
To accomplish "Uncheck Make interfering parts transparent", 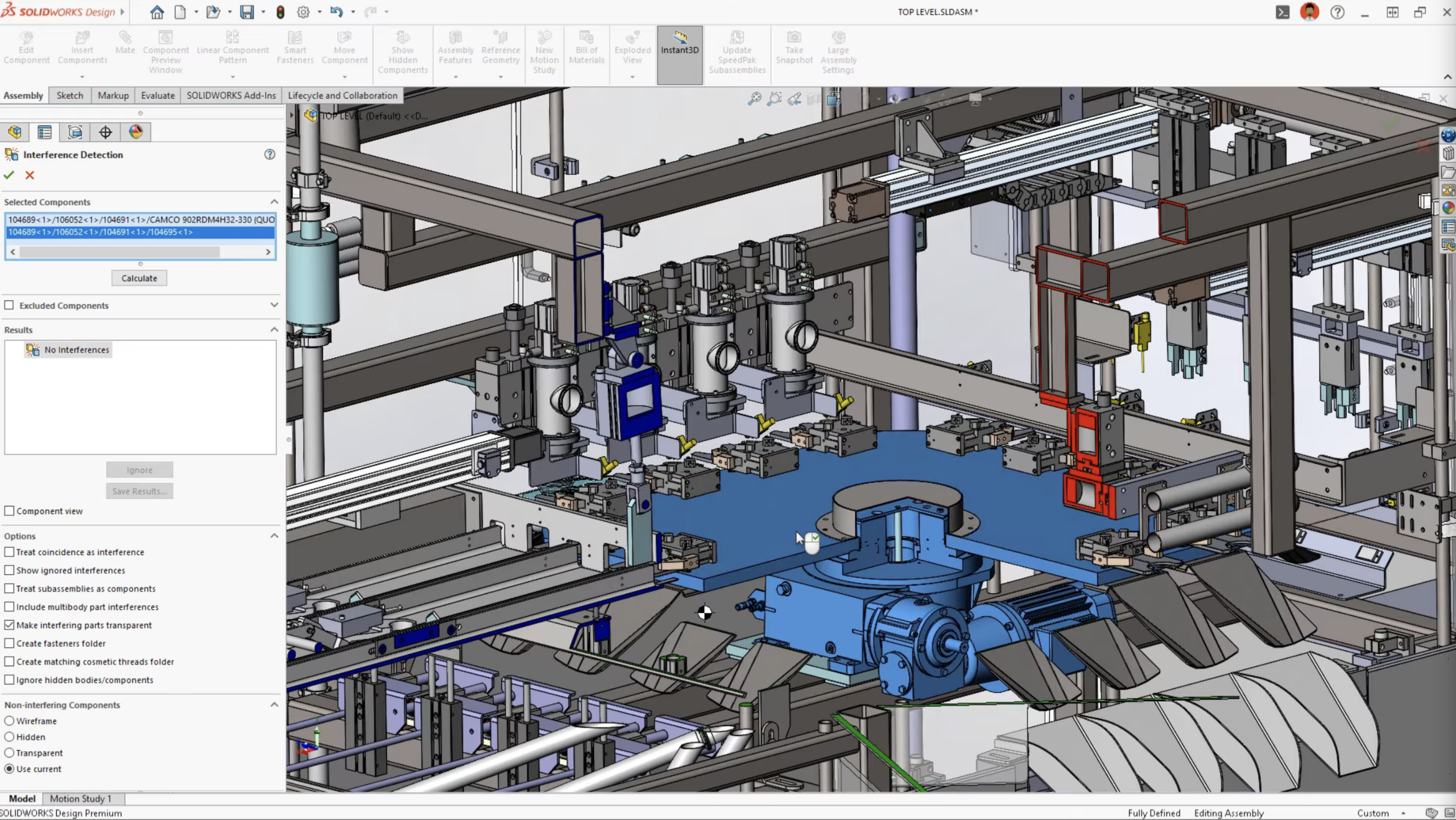I will tap(10, 624).
